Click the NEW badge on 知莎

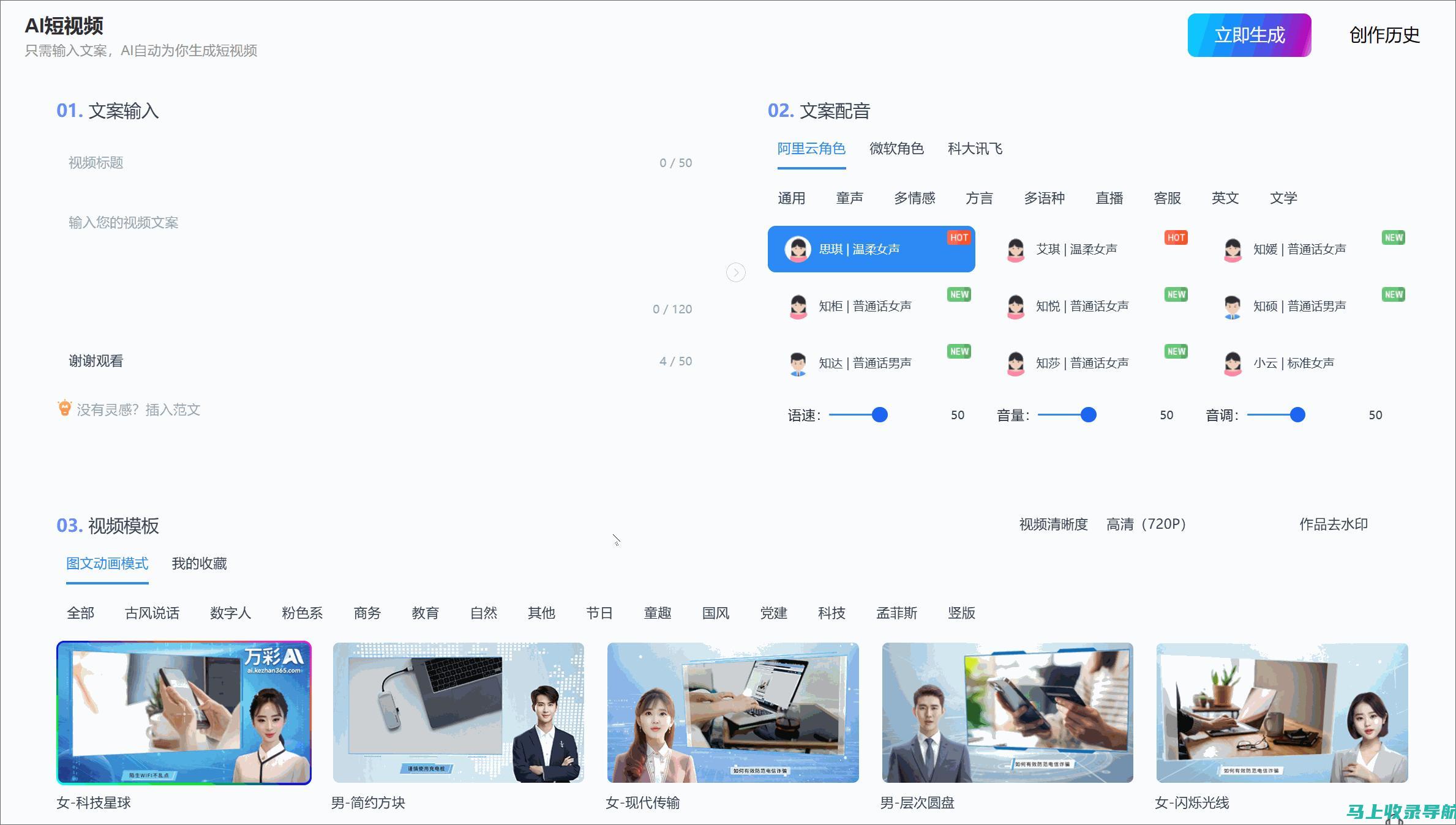coord(1176,351)
